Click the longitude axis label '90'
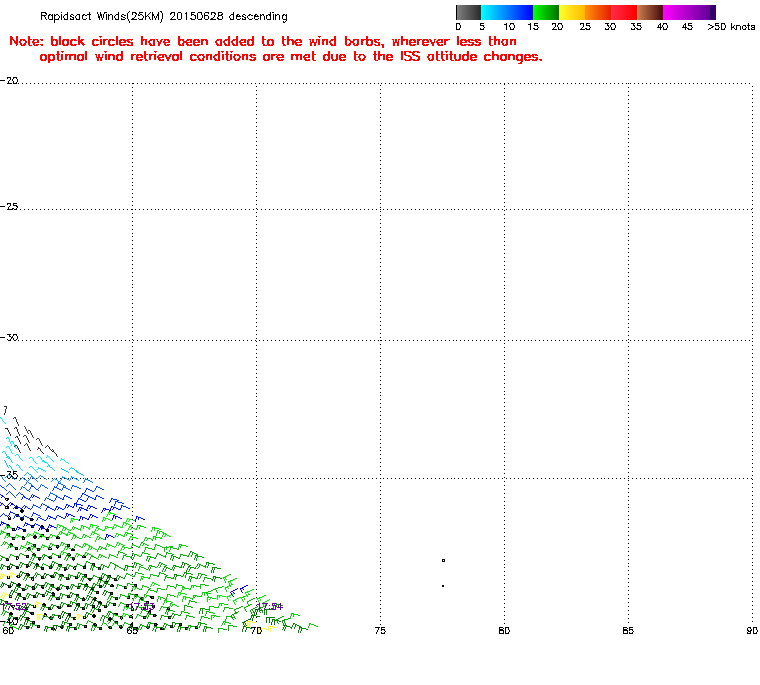760x685 pixels. coord(752,630)
